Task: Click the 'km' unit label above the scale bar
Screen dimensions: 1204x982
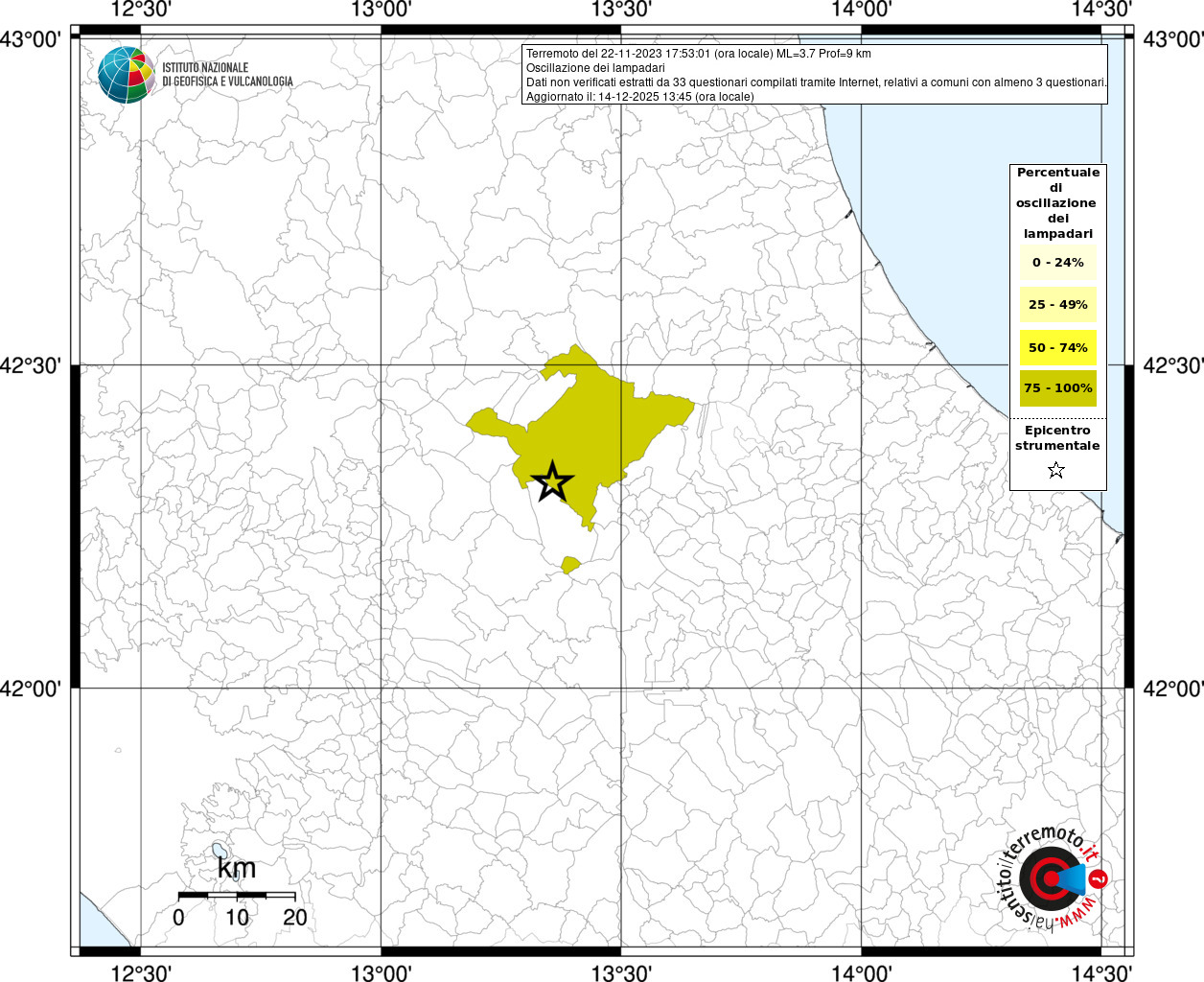Action: coord(237,869)
